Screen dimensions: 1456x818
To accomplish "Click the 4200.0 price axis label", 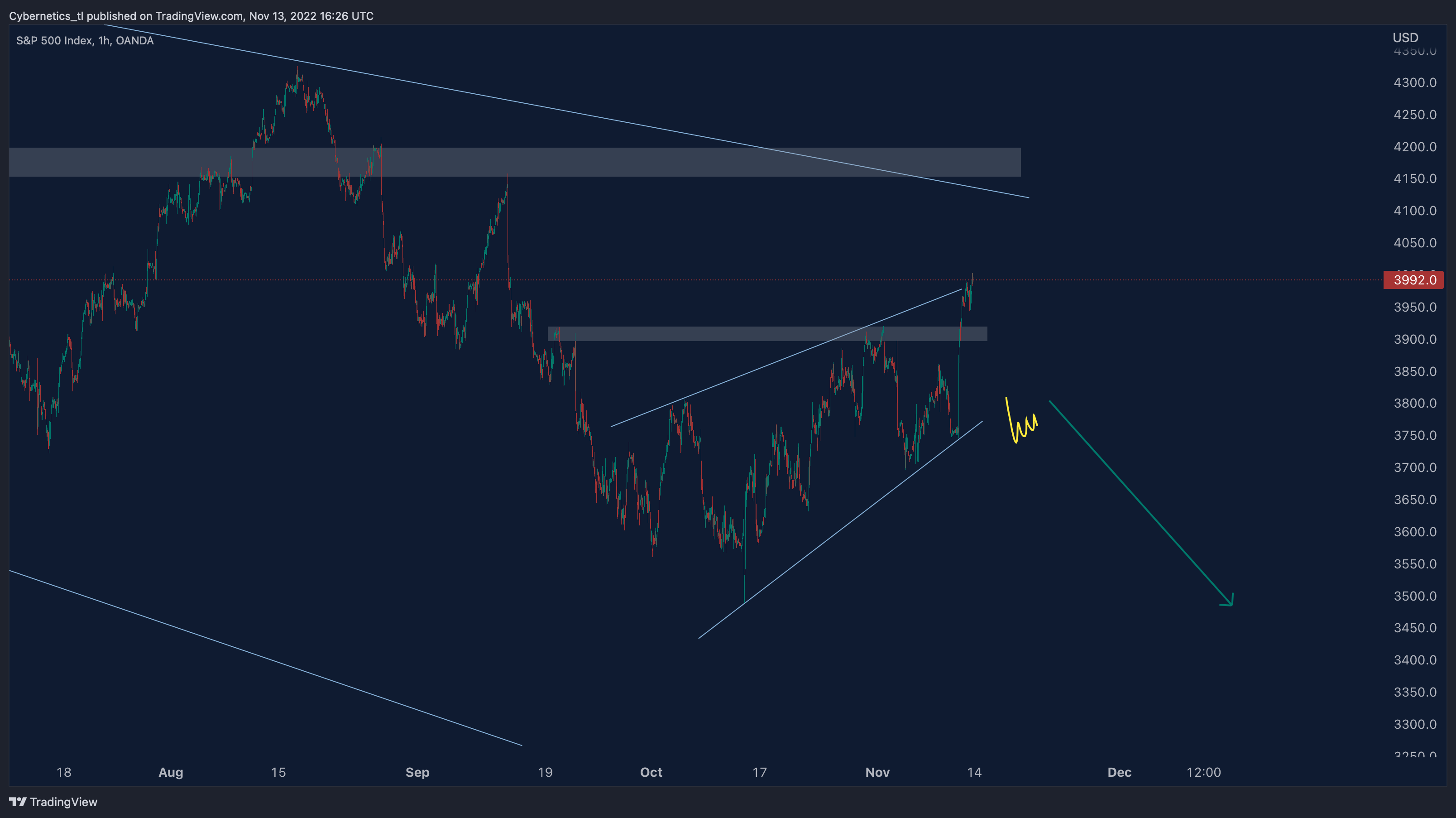I will (1415, 147).
